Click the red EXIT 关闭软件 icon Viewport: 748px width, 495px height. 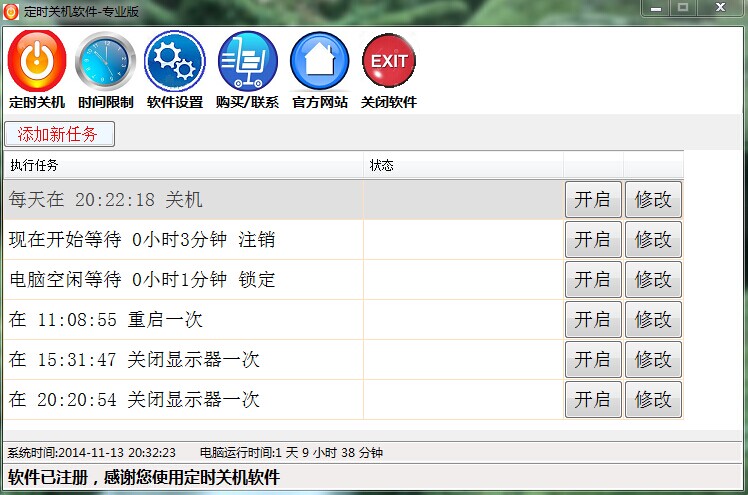[x=389, y=61]
